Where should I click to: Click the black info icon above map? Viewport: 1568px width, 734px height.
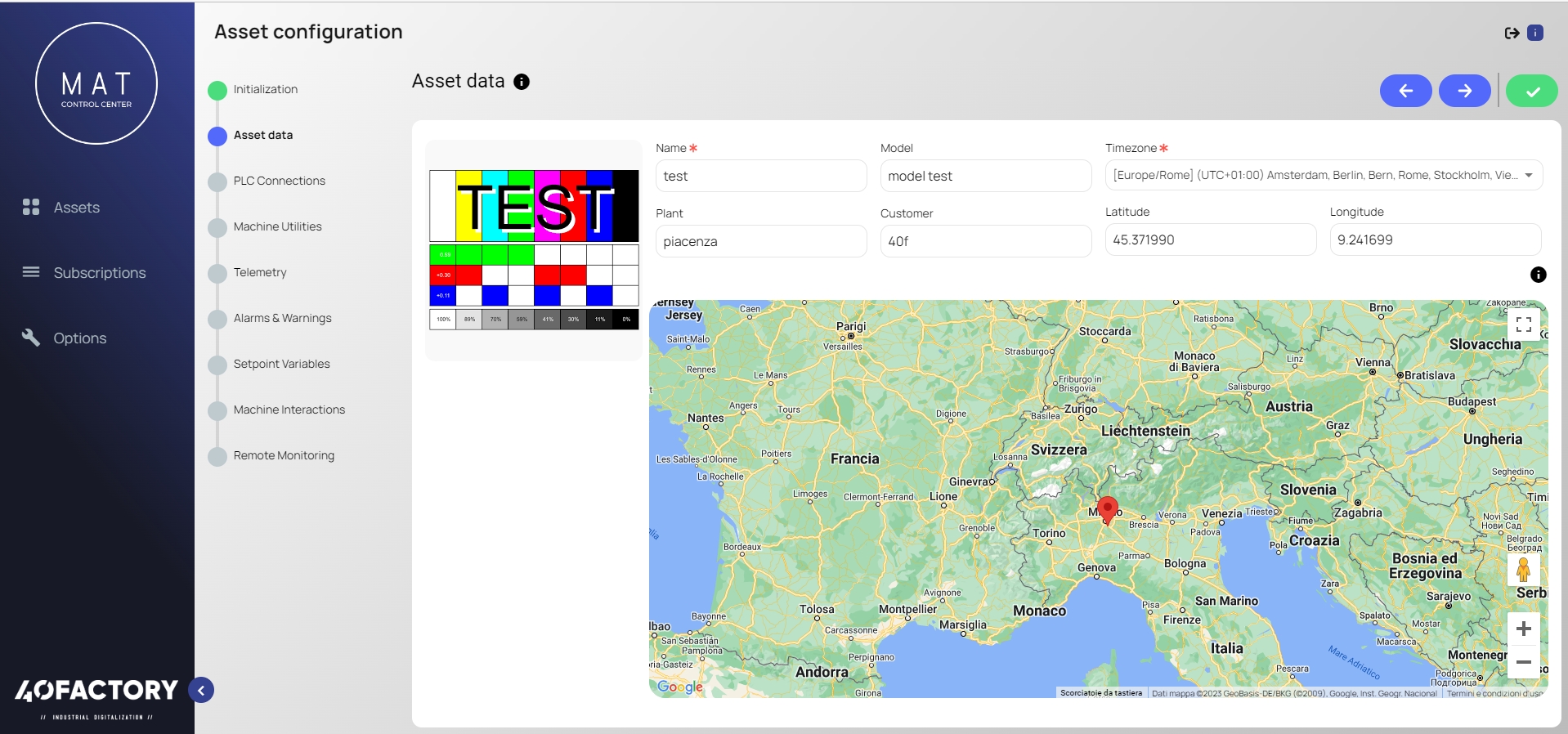coord(1538,275)
